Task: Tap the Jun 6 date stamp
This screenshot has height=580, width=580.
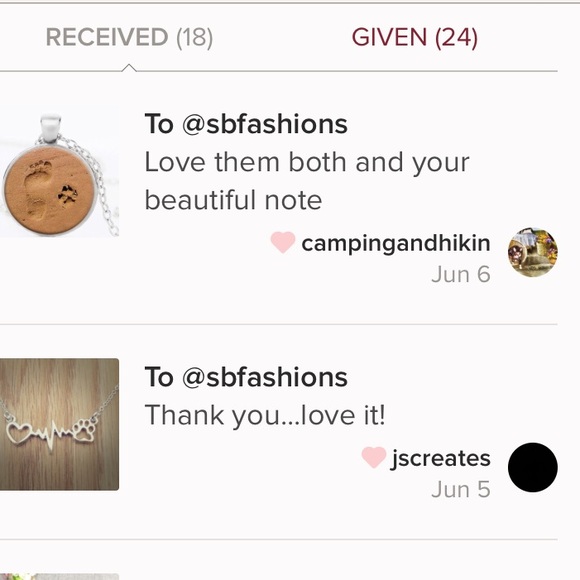Action: click(x=461, y=274)
